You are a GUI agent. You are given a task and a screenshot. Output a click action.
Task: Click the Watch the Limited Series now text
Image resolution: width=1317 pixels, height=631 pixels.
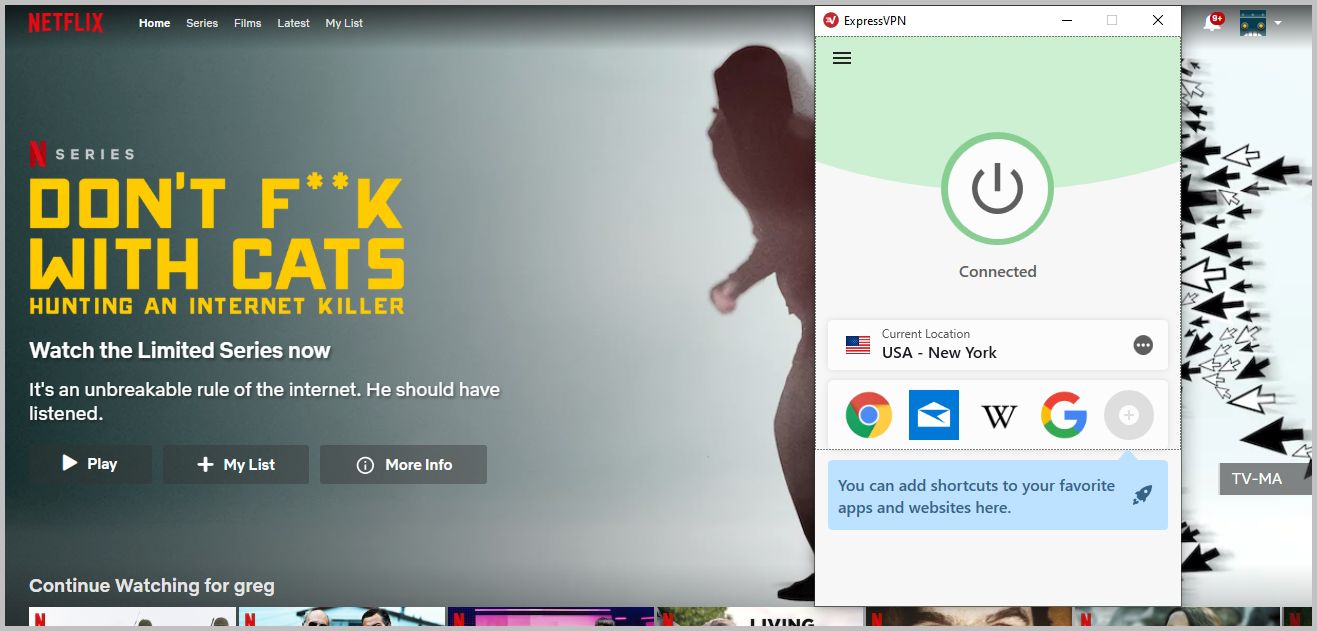tap(180, 350)
